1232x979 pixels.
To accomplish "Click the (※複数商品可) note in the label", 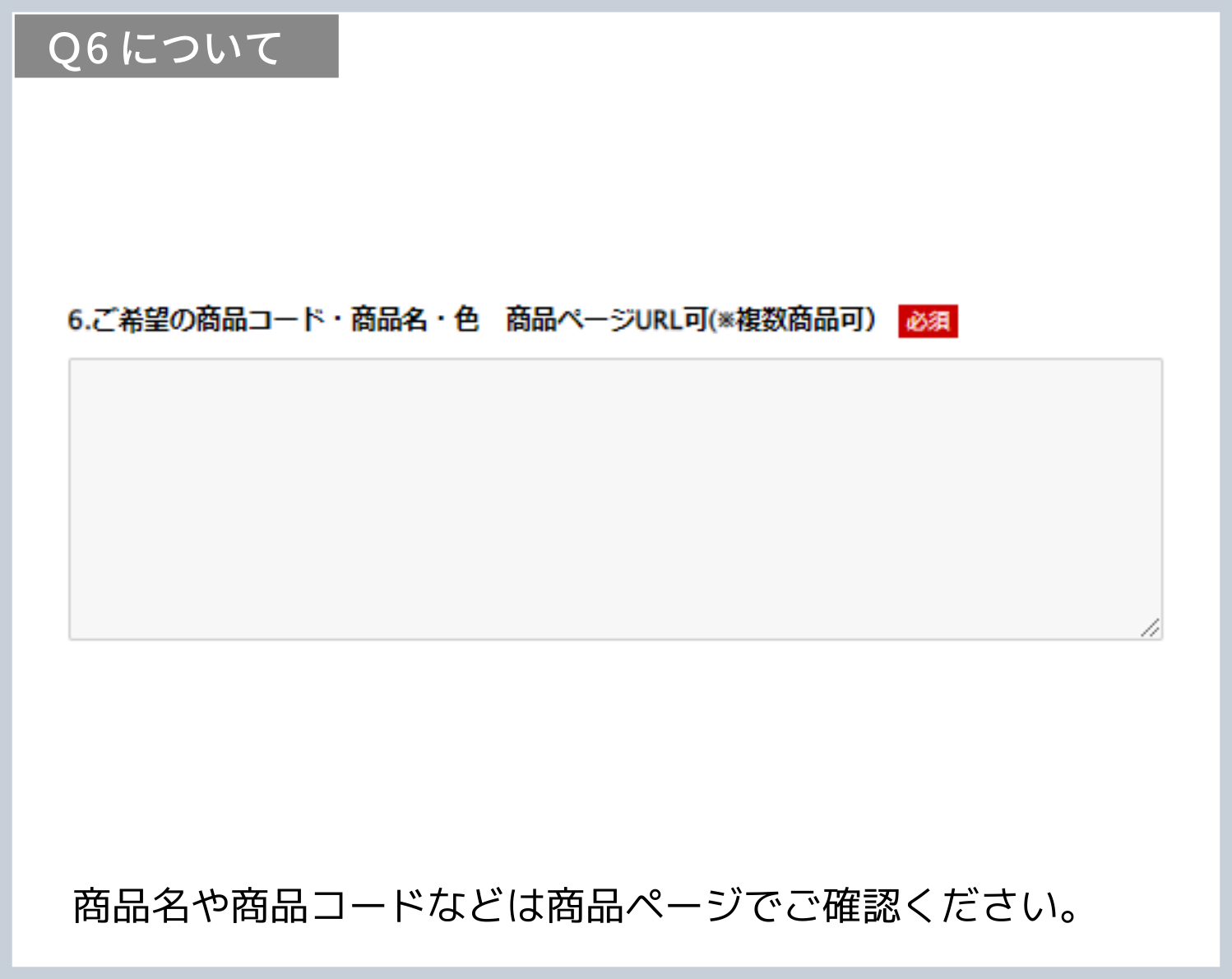I will pos(791,319).
